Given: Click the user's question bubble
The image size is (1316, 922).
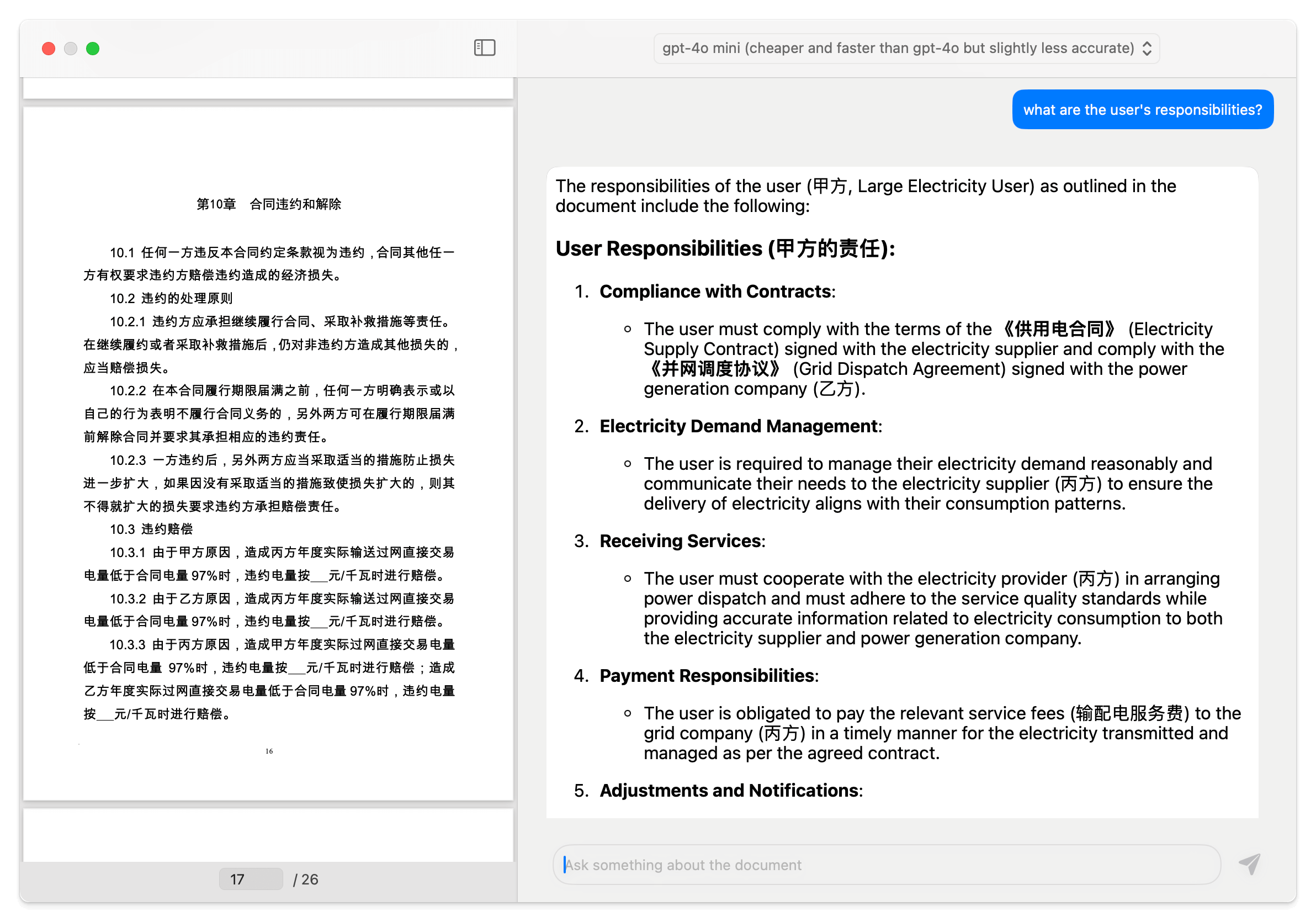Looking at the screenshot, I should coord(1142,109).
